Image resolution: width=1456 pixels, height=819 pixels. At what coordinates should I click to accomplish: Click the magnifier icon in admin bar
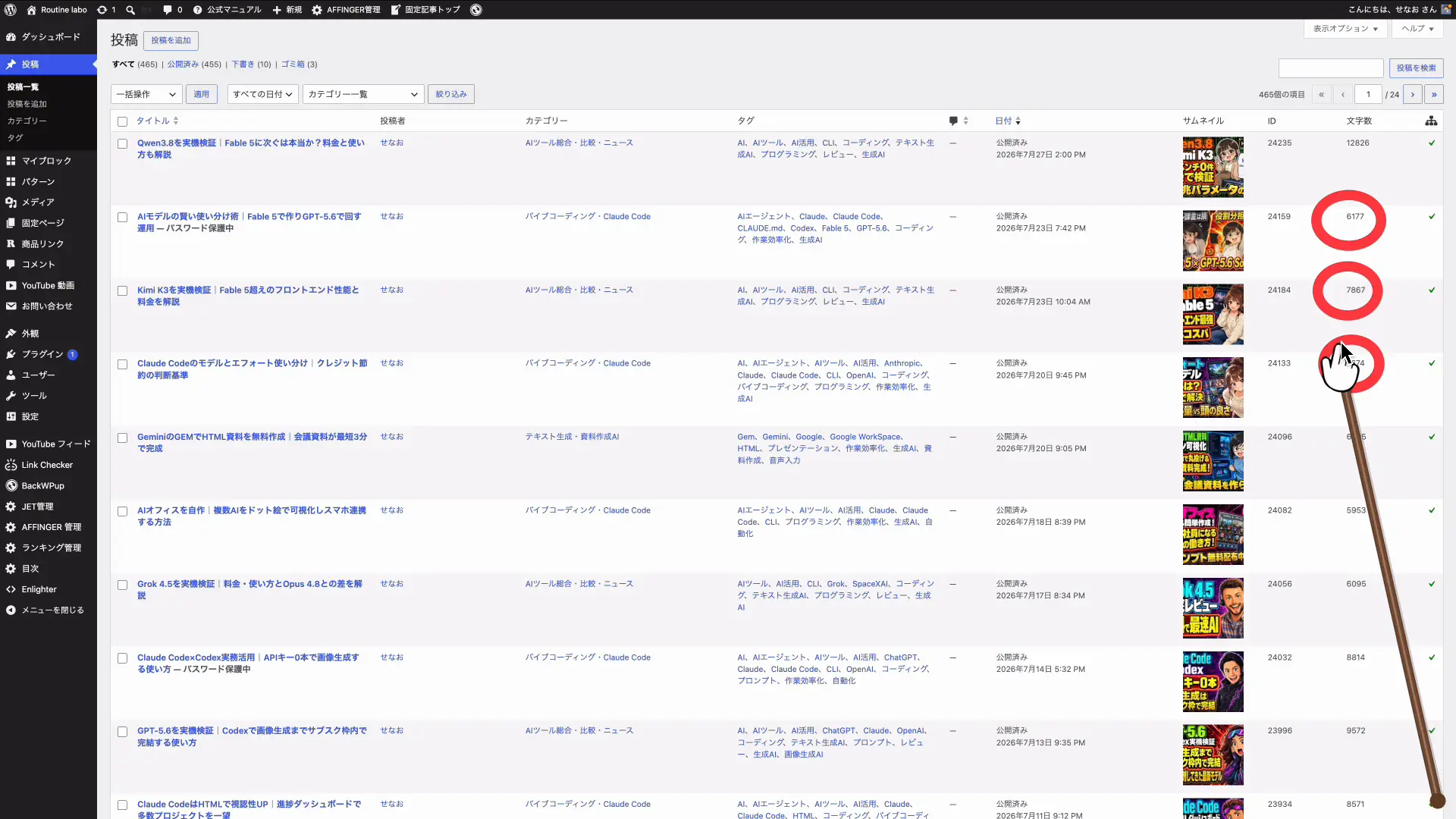tap(130, 10)
